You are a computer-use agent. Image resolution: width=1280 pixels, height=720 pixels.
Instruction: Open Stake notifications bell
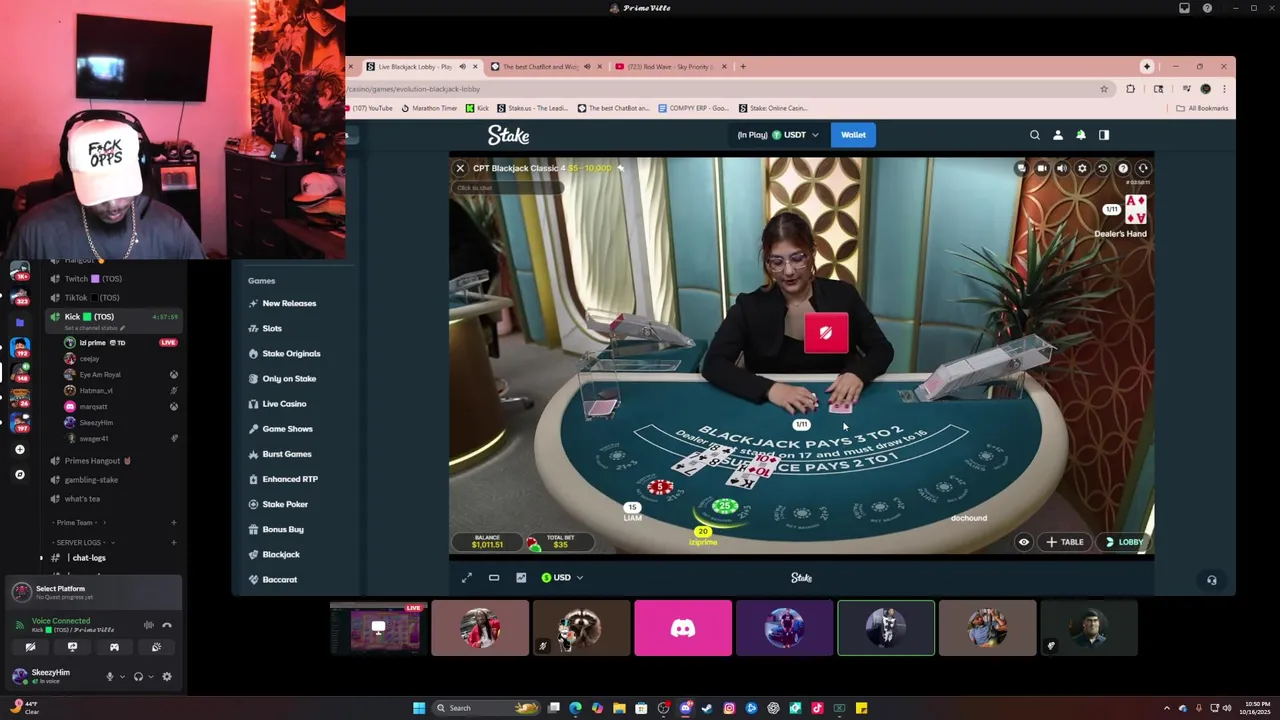[x=1081, y=135]
